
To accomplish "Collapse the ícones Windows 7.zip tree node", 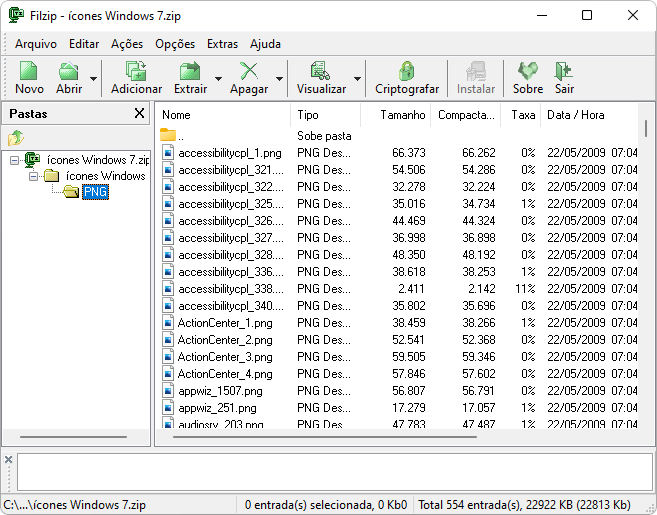I will click(14, 160).
